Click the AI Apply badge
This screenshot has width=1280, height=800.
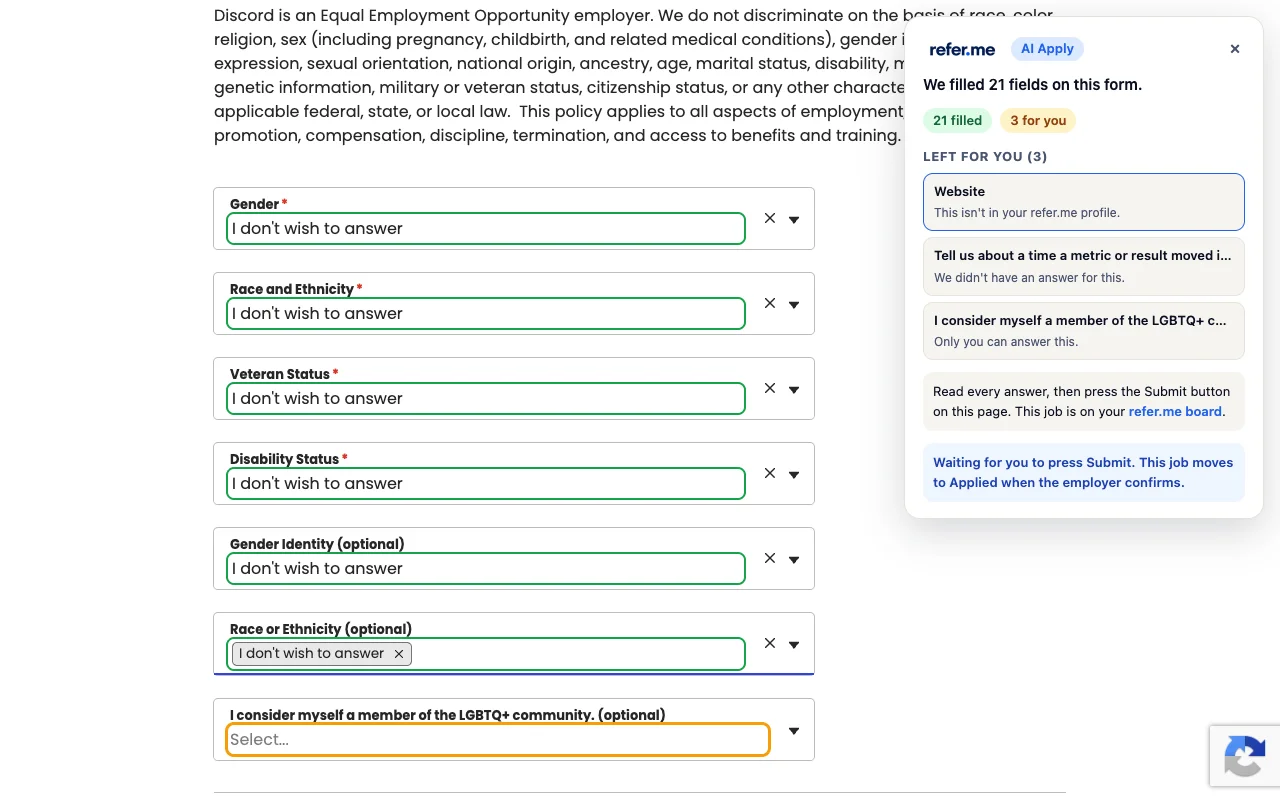[1047, 49]
